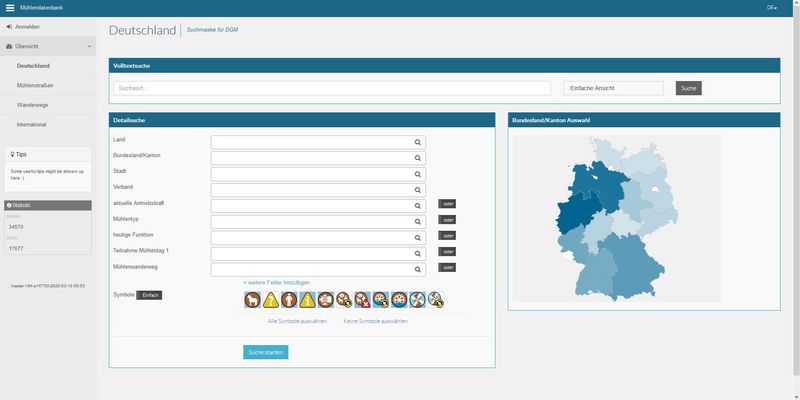Select the first yellow warning triangle symbol
Image resolution: width=800 pixels, height=400 pixels.
pyautogui.click(x=271, y=298)
